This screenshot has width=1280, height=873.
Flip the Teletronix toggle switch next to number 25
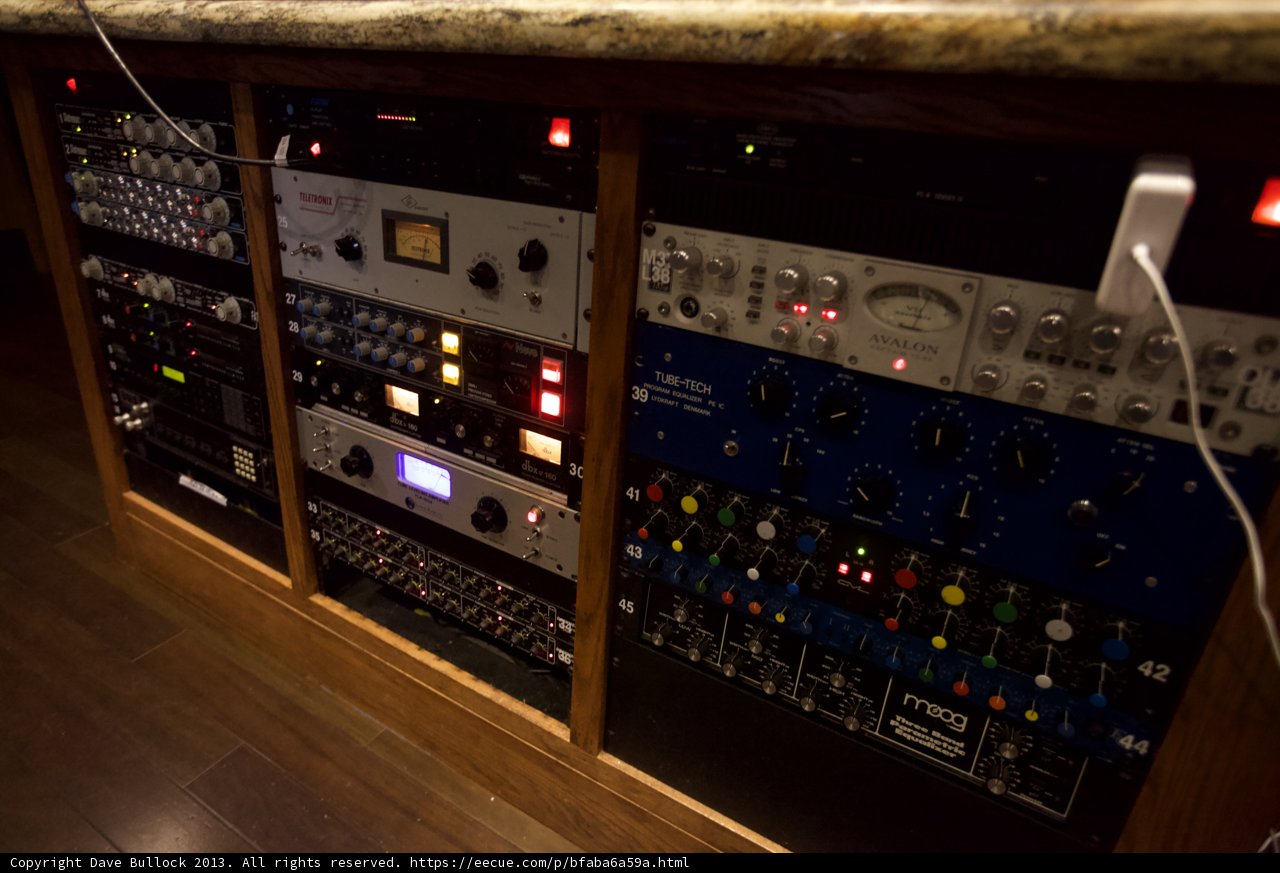pyautogui.click(x=305, y=250)
